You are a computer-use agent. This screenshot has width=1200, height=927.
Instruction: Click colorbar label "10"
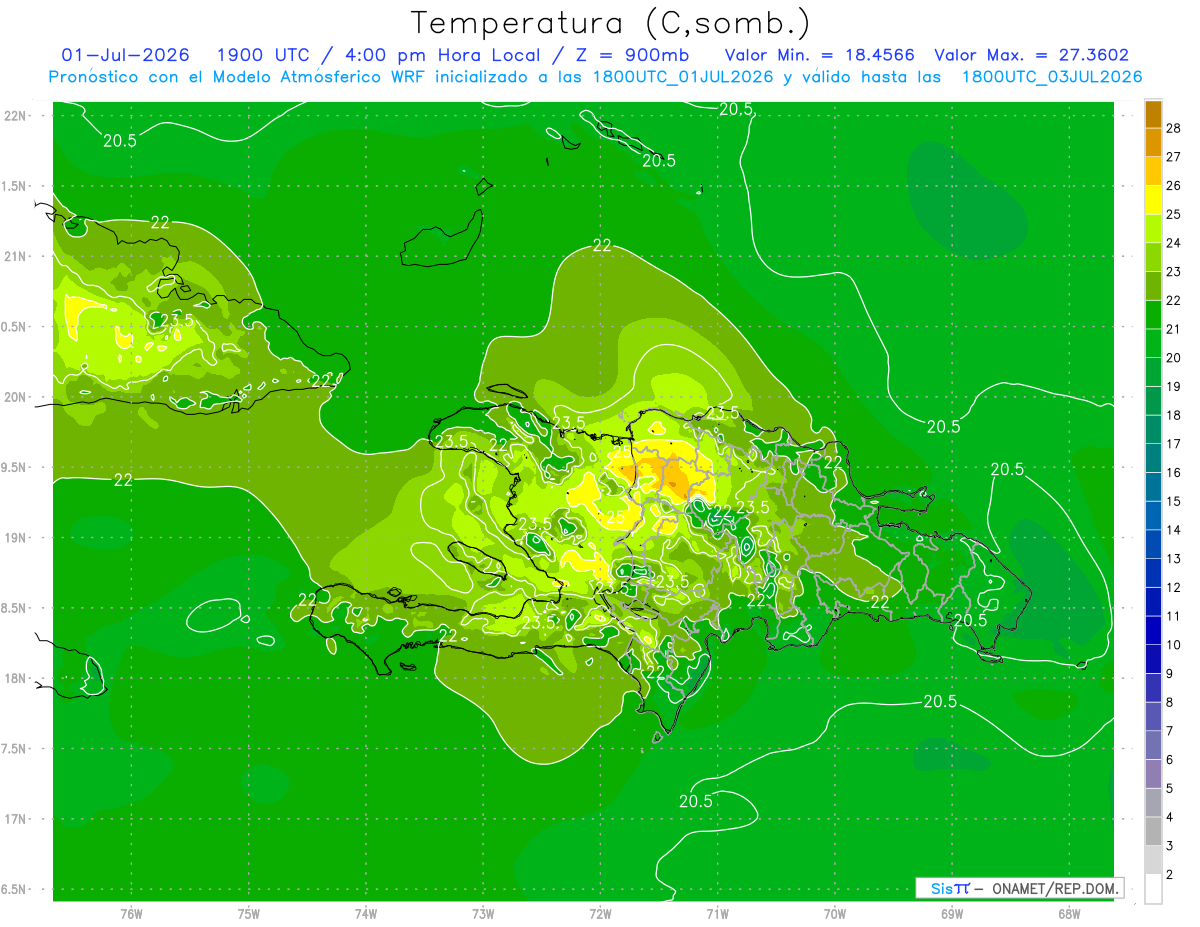pos(1174,645)
